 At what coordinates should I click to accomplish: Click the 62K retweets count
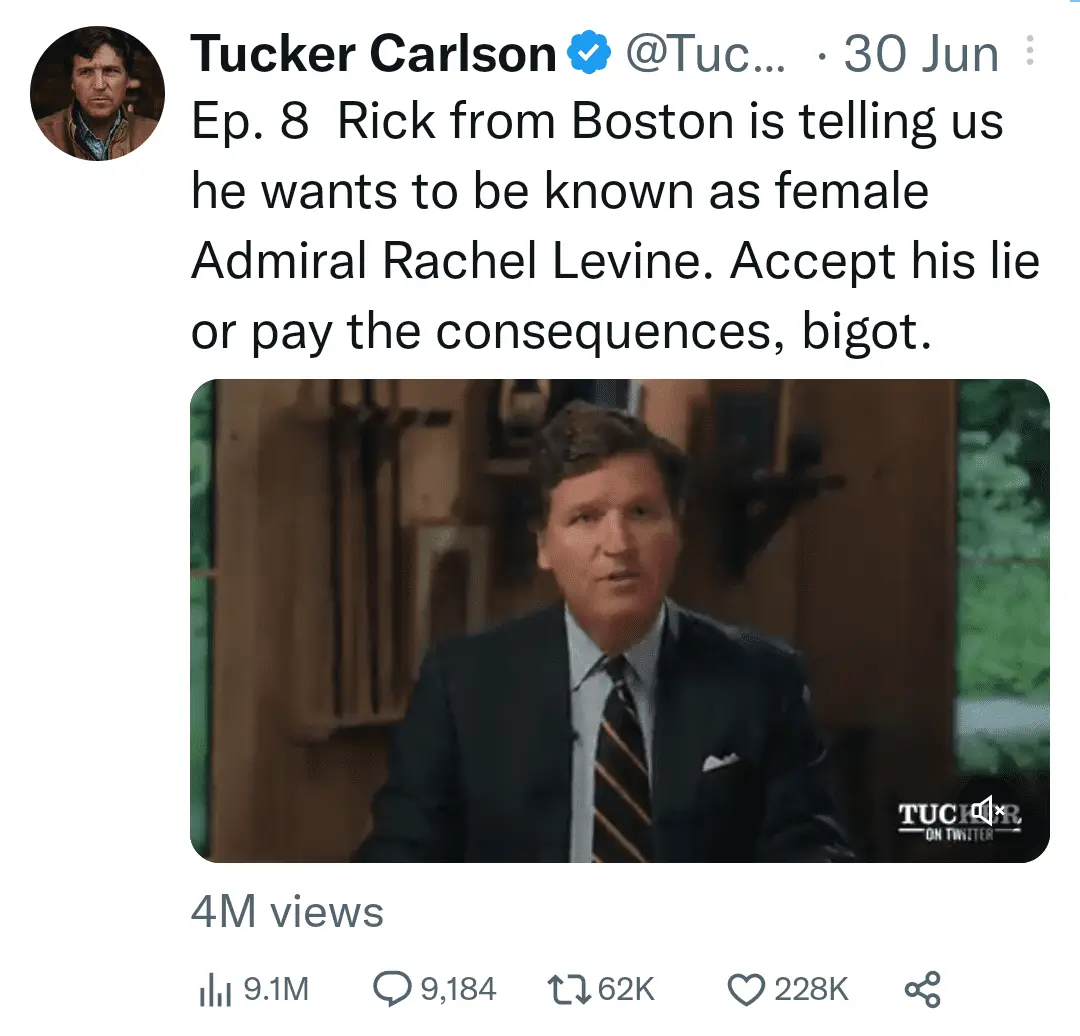[x=624, y=990]
